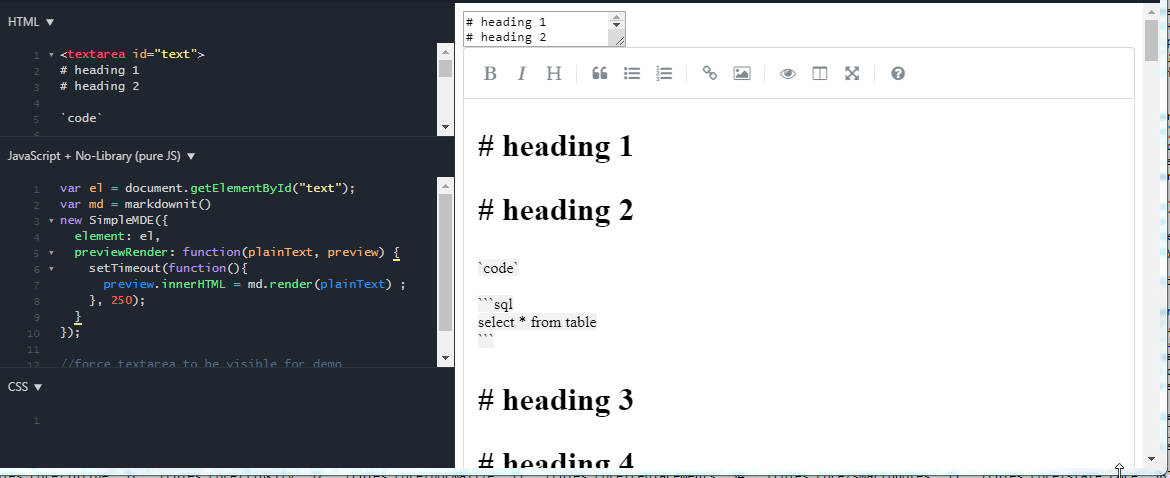This screenshot has width=1170, height=478.
Task: Click 'getElementById' in JavaScript code
Action: click(x=242, y=188)
